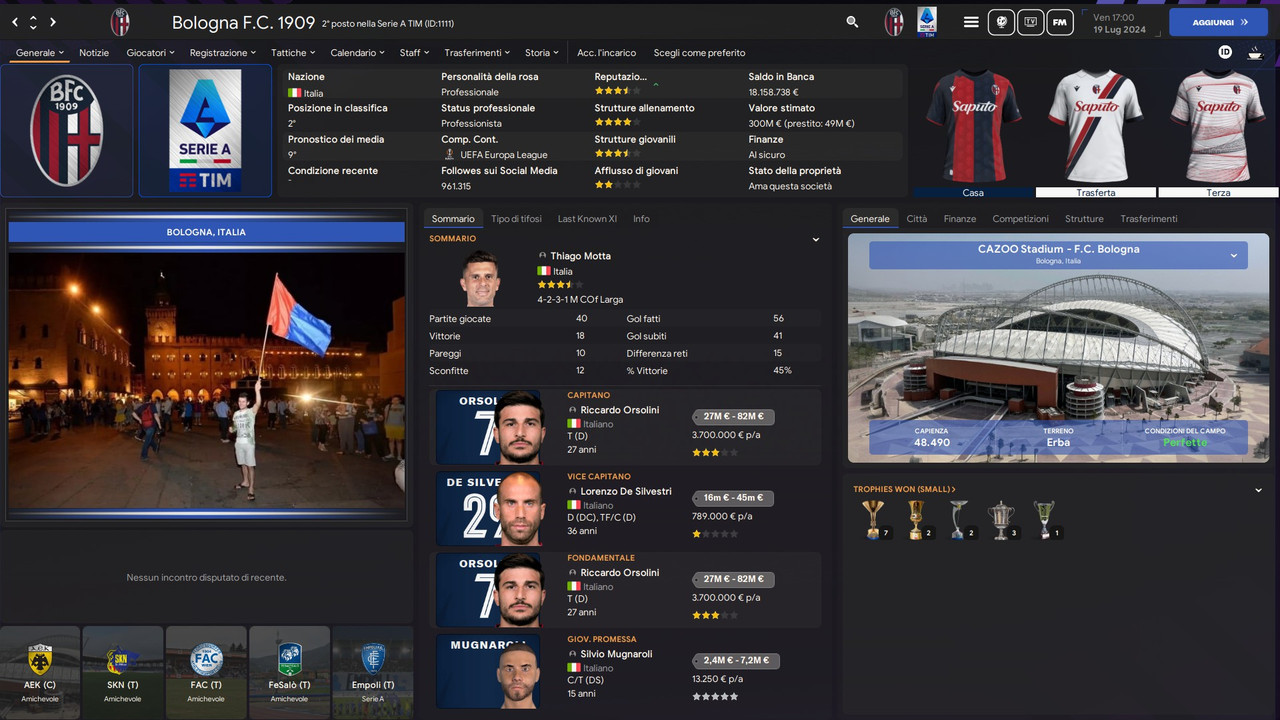This screenshot has height=720, width=1280.
Task: Expand the CAZOO Stadium dropdown
Action: coord(1234,256)
